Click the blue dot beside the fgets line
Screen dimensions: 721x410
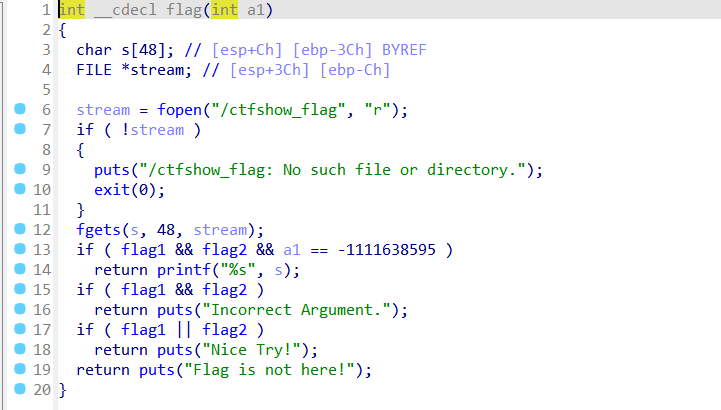(20, 229)
